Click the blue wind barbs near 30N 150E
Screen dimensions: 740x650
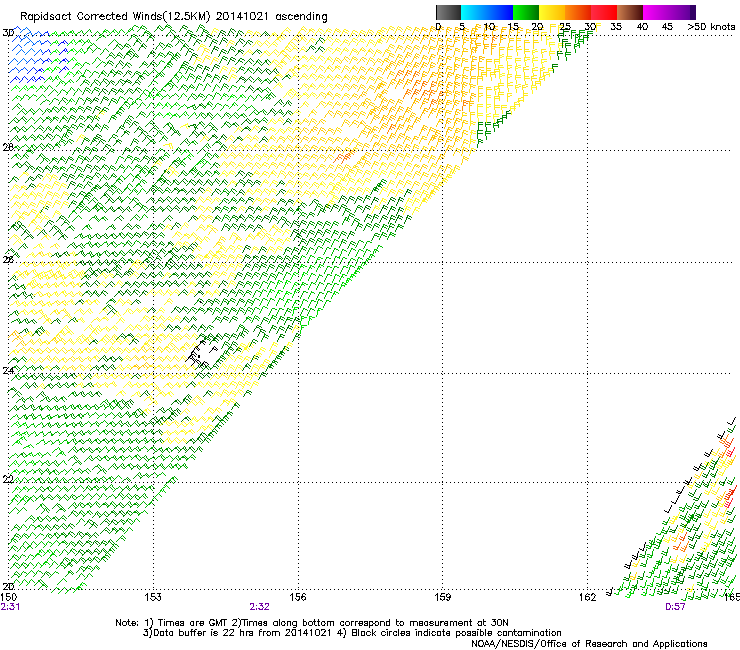coord(39,56)
